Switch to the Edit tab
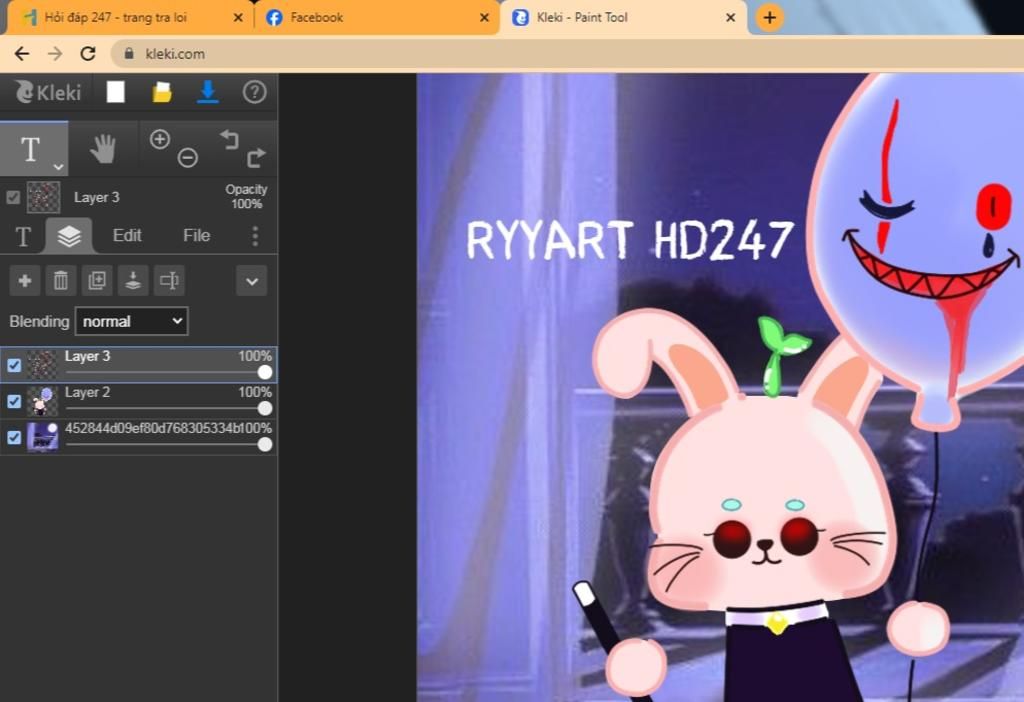1024x702 pixels. (127, 236)
